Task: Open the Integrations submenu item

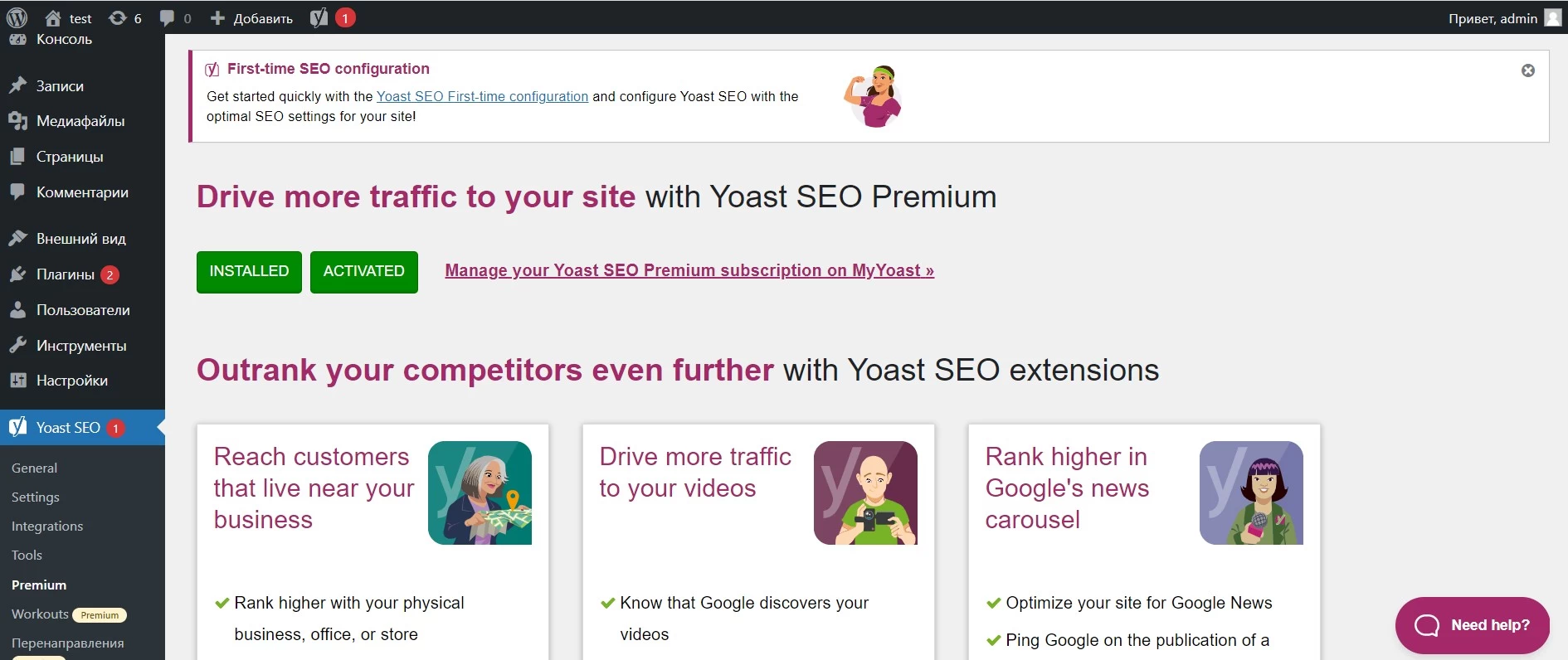Action: click(x=47, y=526)
